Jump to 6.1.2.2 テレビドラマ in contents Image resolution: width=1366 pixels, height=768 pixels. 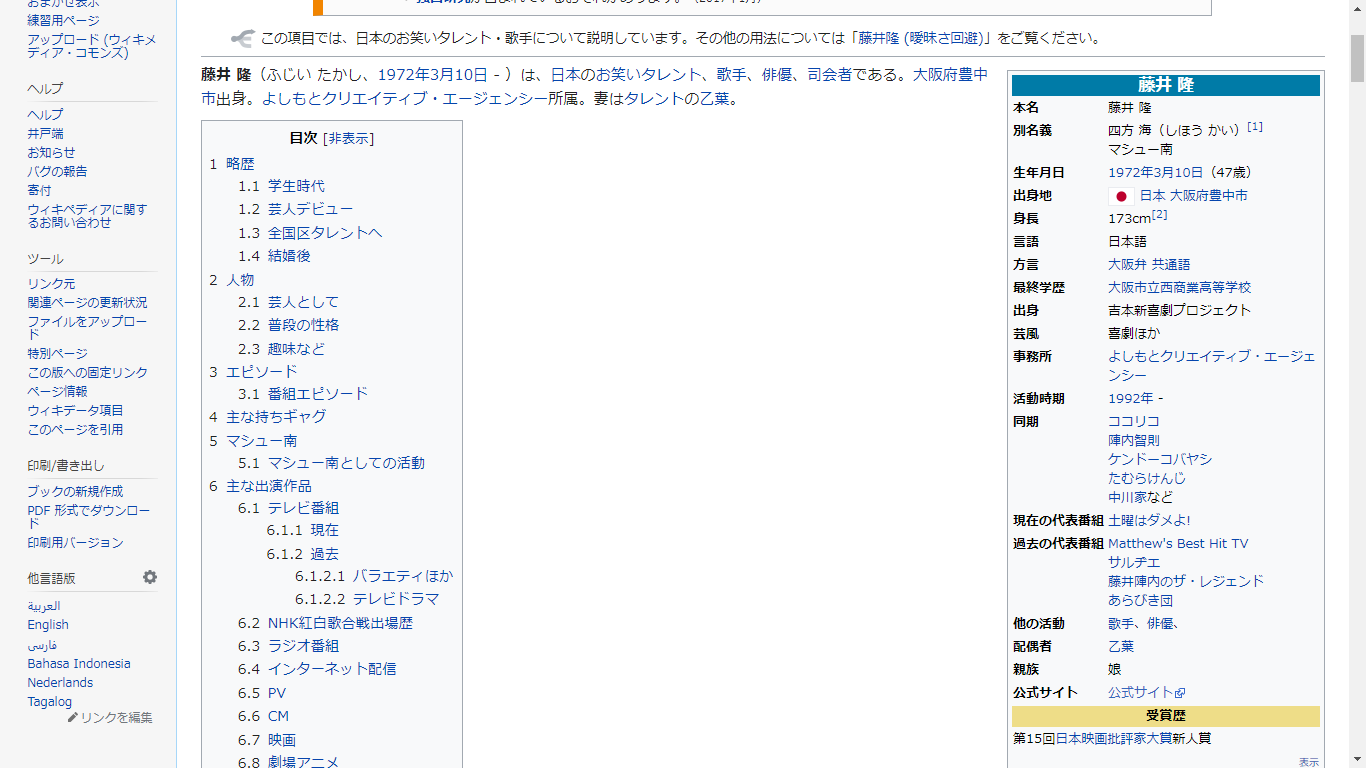click(367, 599)
